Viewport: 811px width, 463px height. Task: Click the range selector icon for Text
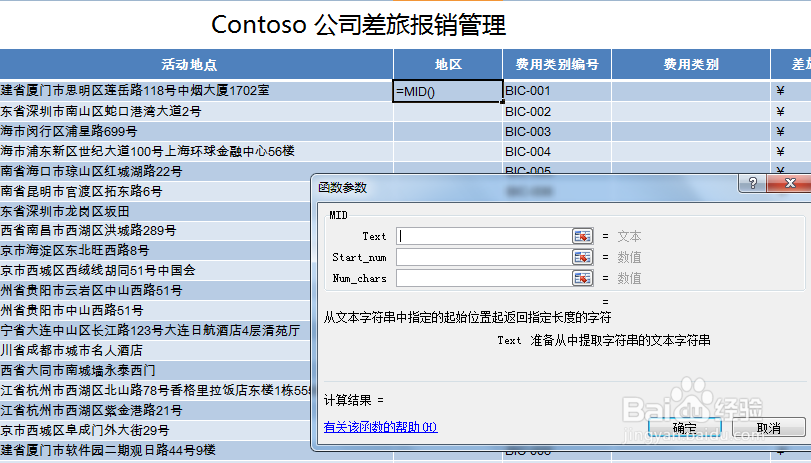[x=582, y=236]
